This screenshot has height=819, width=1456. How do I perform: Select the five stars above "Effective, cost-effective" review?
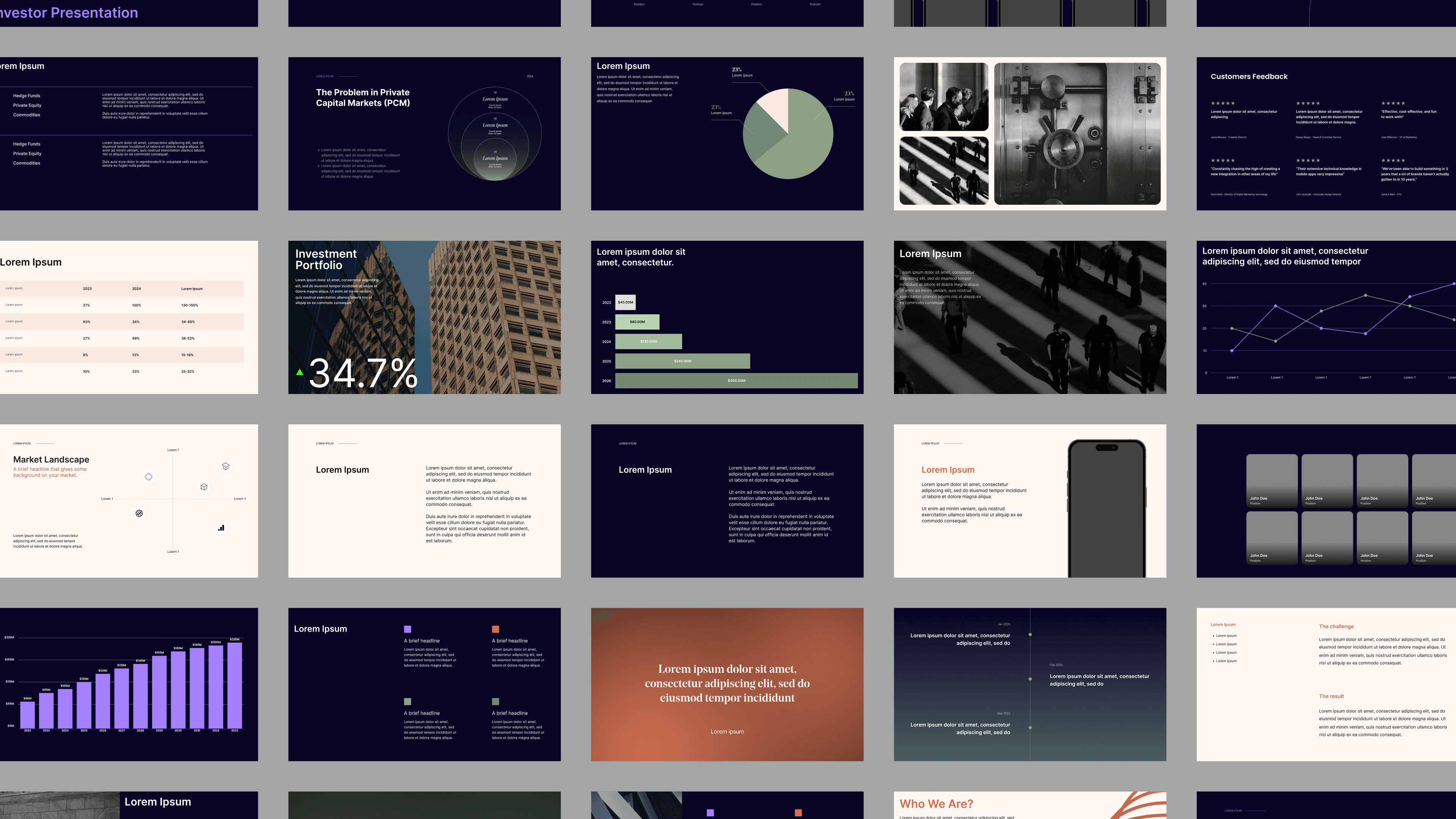[x=1393, y=104]
